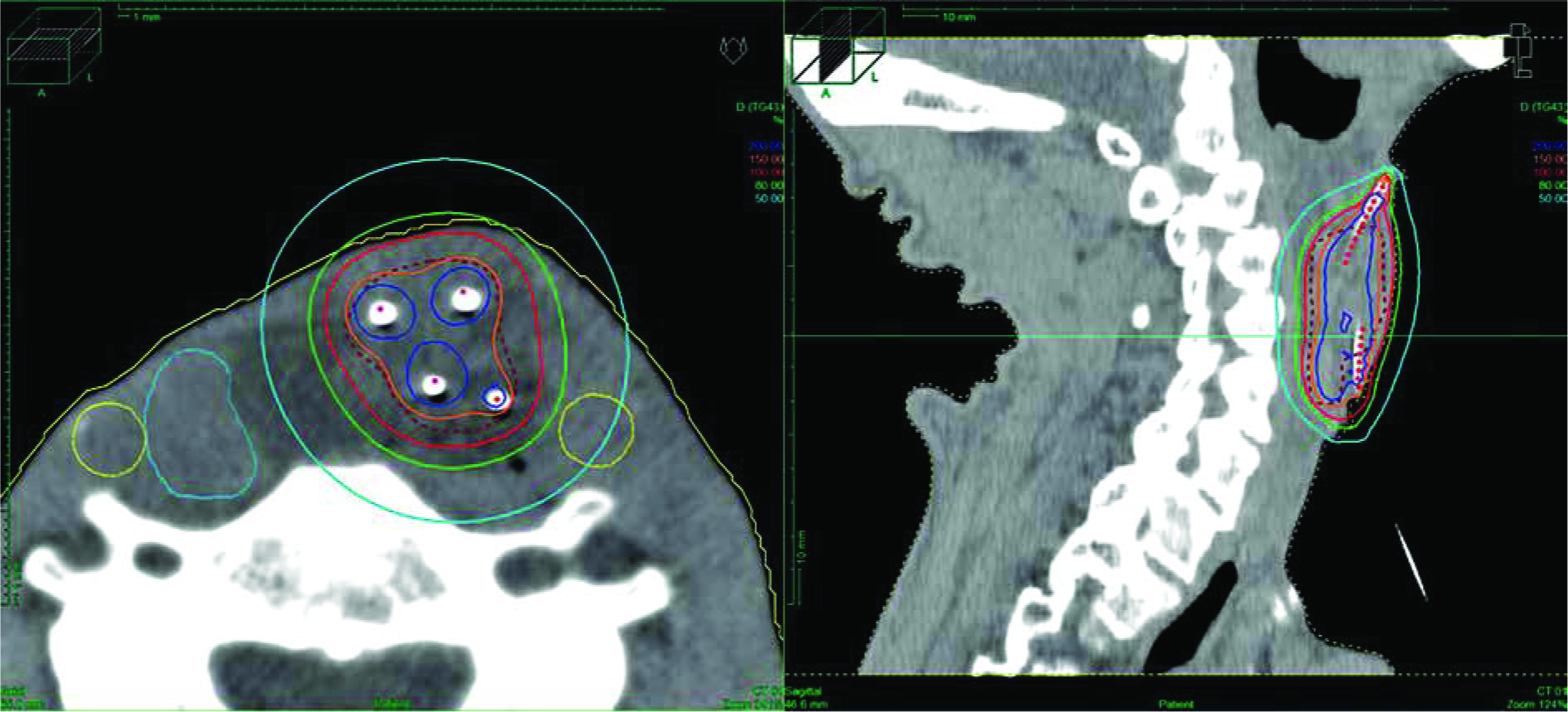This screenshot has height=712, width=1568.
Task: Select the yellow circular contour at far left
Action: click(109, 439)
